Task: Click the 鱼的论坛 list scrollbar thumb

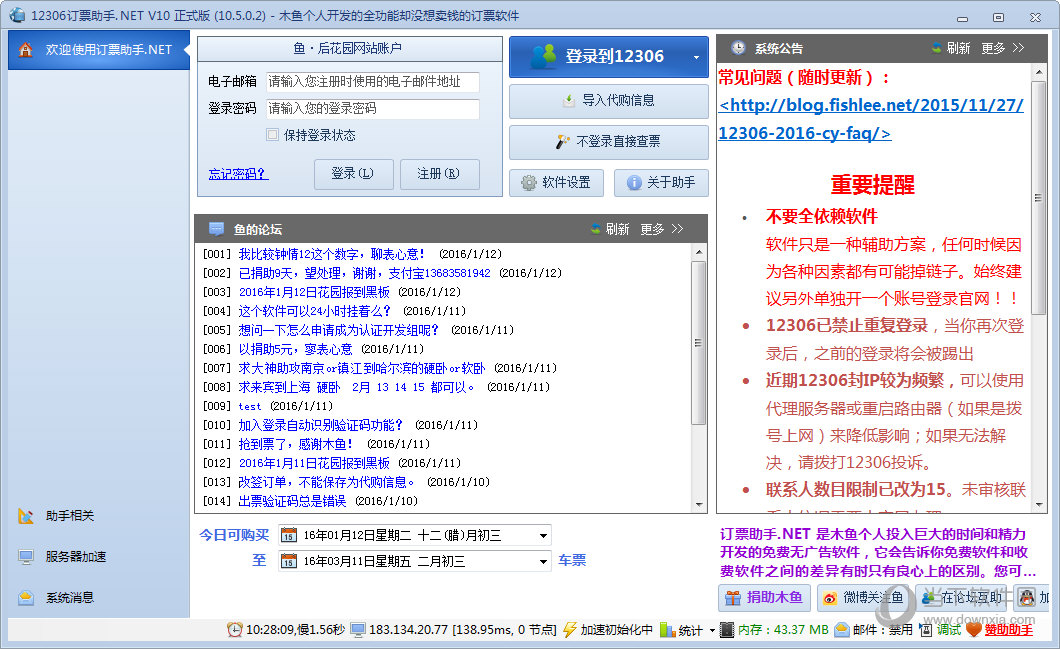Action: (x=699, y=342)
